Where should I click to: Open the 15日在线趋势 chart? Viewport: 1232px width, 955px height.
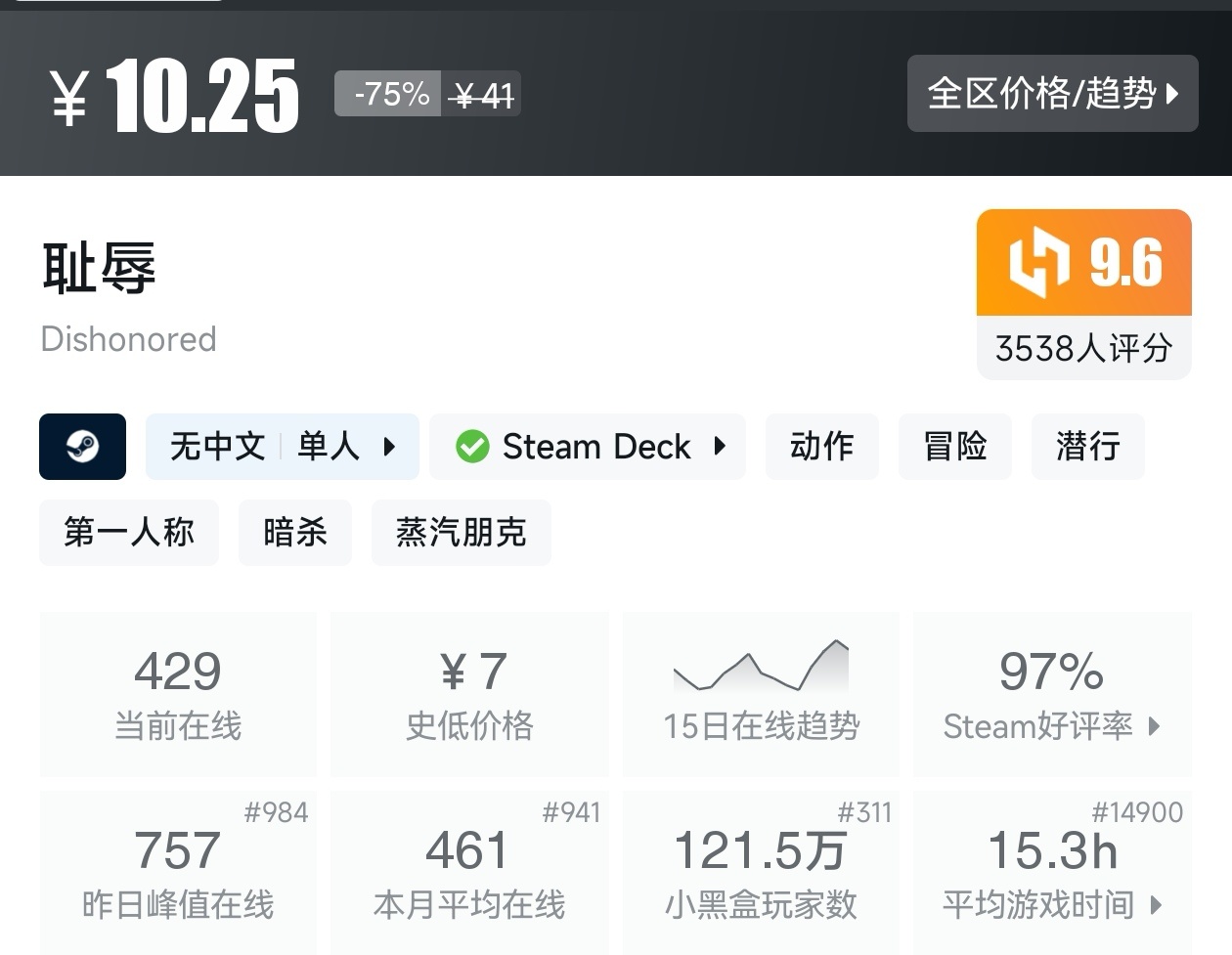pos(761,694)
